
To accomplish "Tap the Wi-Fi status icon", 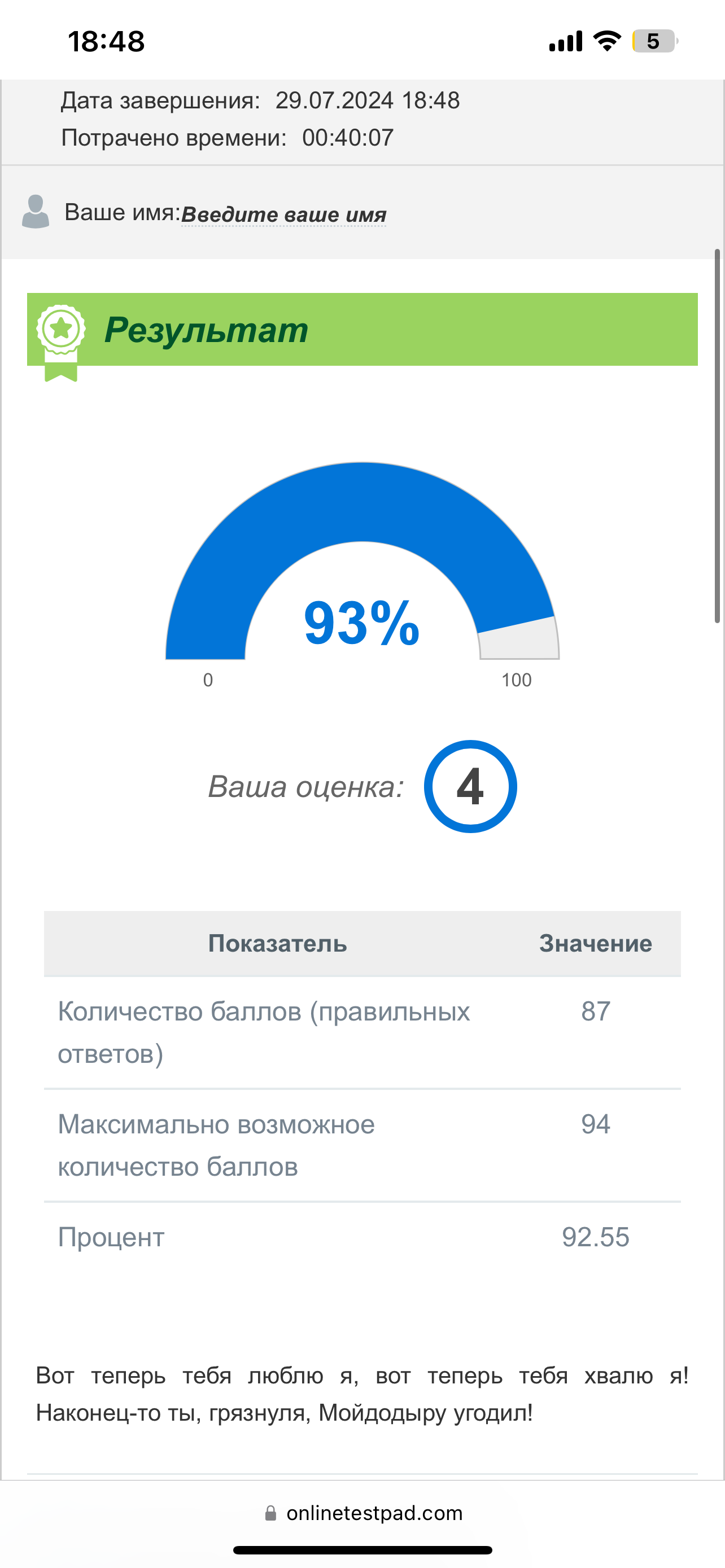I will (x=607, y=41).
